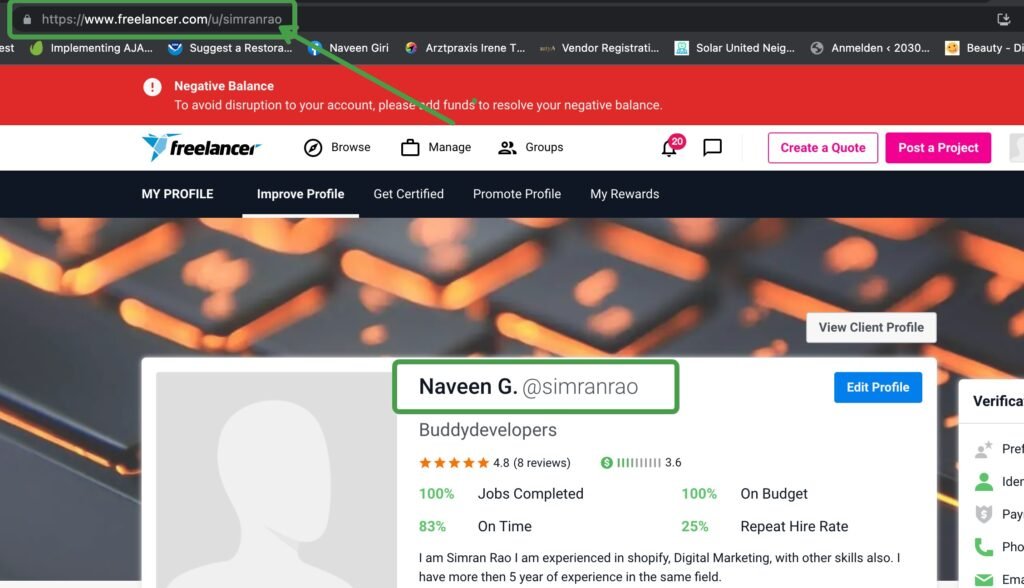Open the Promote Profile tab
Screen dimensions: 1024x588
point(517,194)
